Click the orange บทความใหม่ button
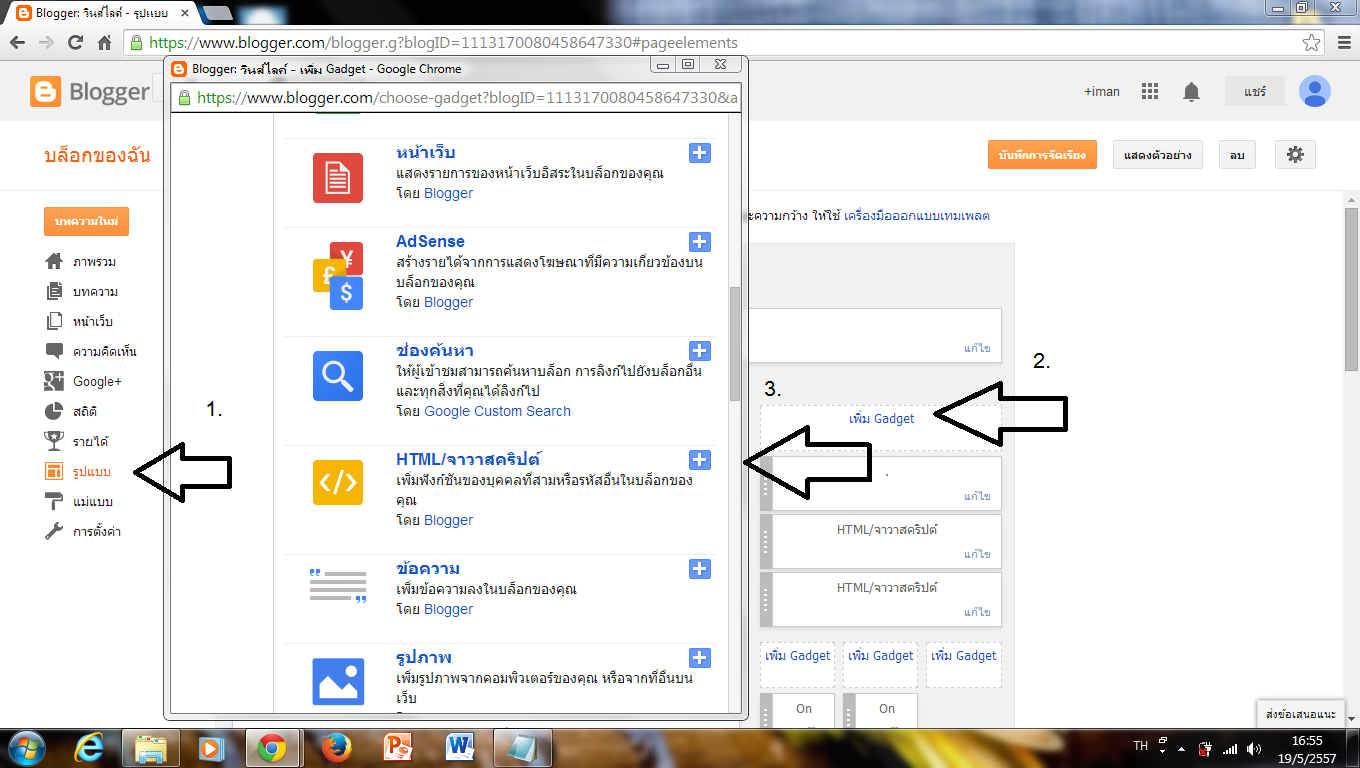The image size is (1360, 768). (86, 221)
